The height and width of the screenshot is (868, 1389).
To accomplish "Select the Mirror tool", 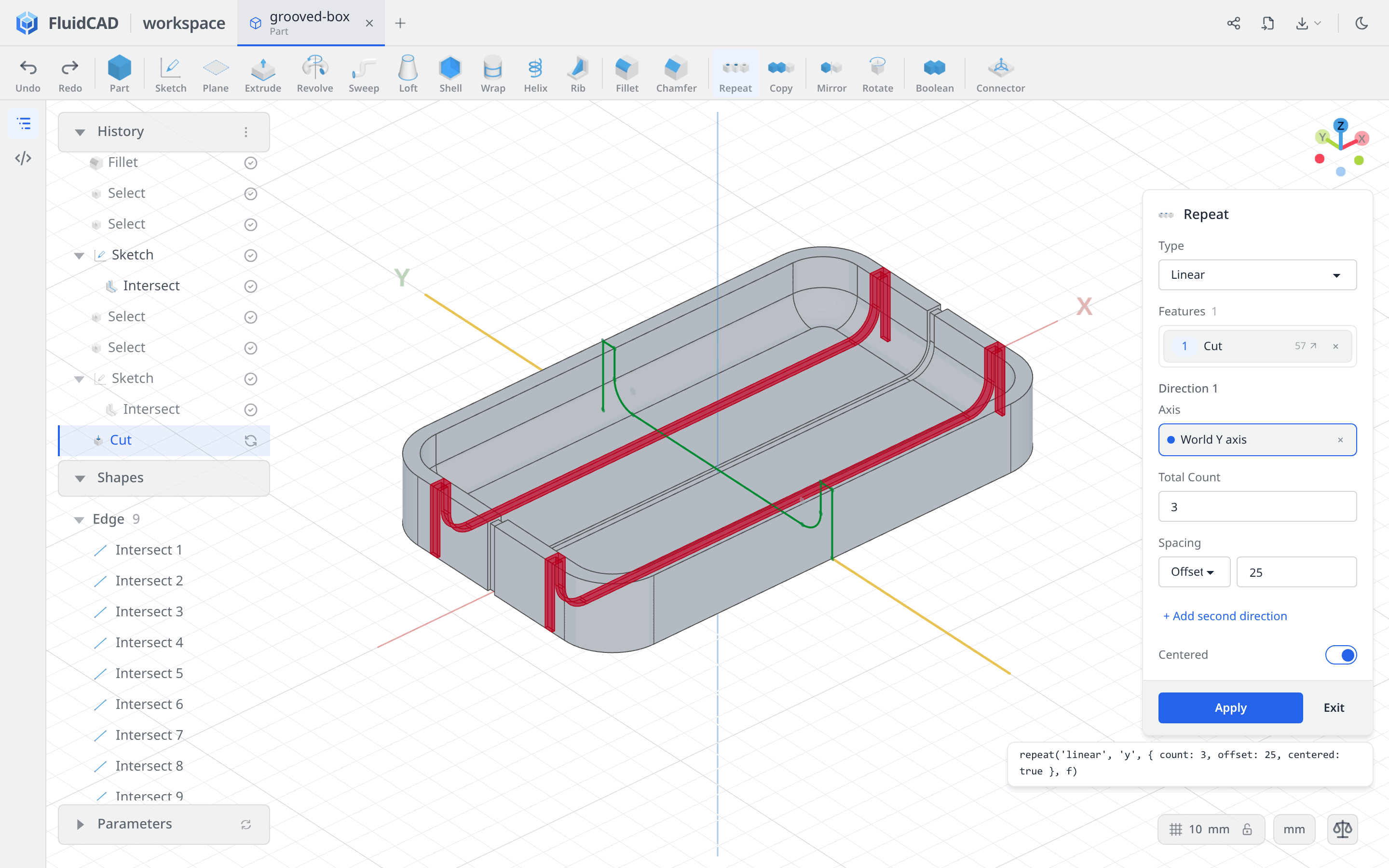I will [x=831, y=75].
